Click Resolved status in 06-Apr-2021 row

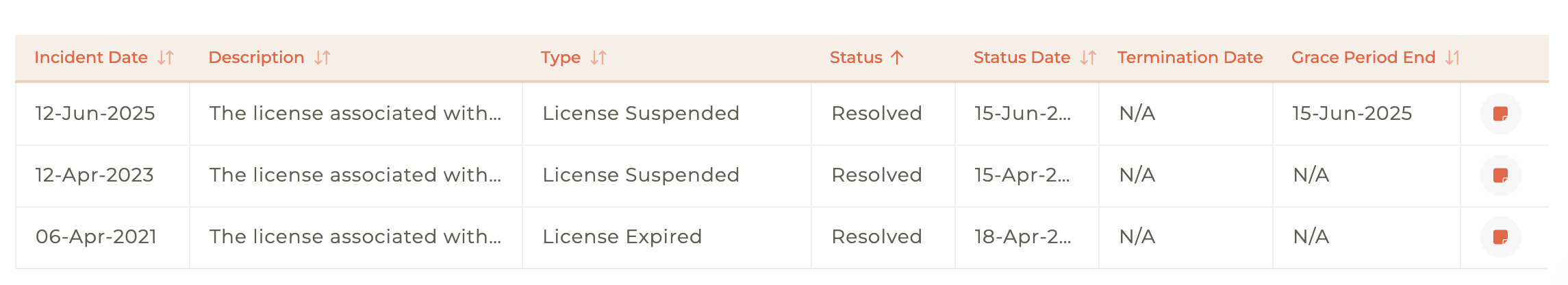point(876,237)
